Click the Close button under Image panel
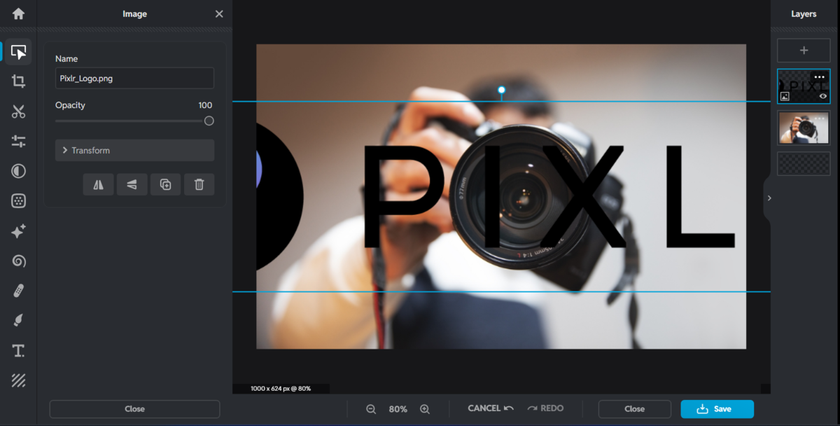840x426 pixels. (134, 409)
